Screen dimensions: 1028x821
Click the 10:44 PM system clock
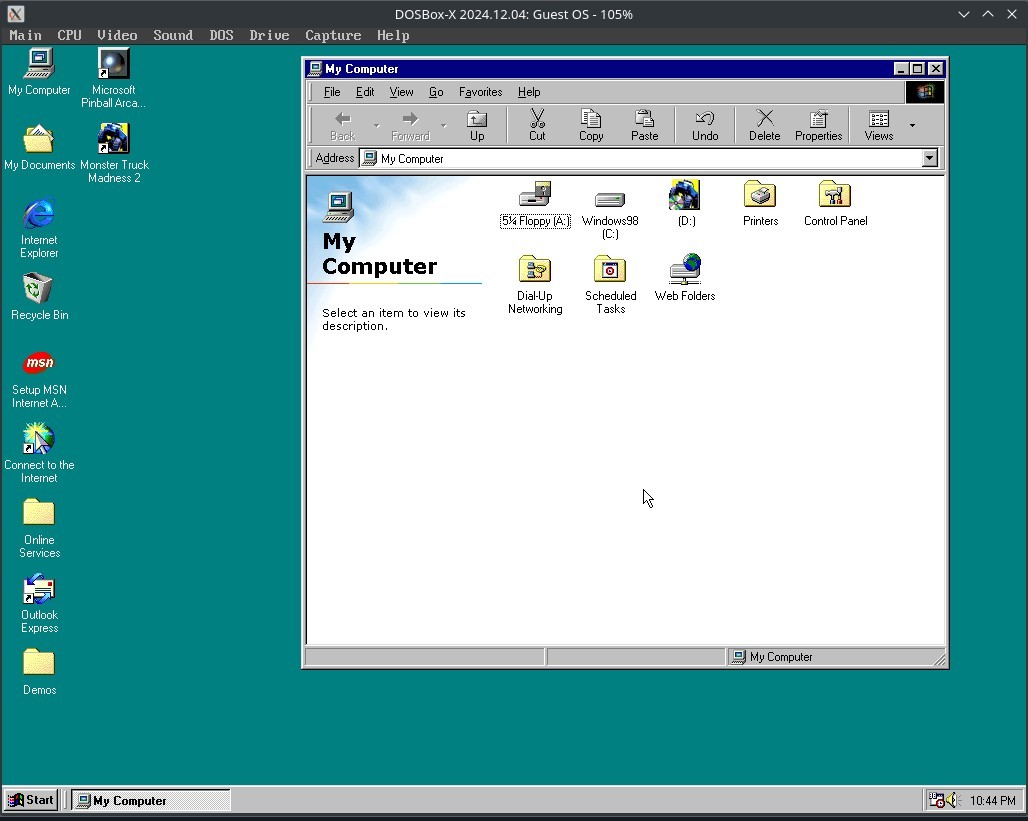coord(993,801)
